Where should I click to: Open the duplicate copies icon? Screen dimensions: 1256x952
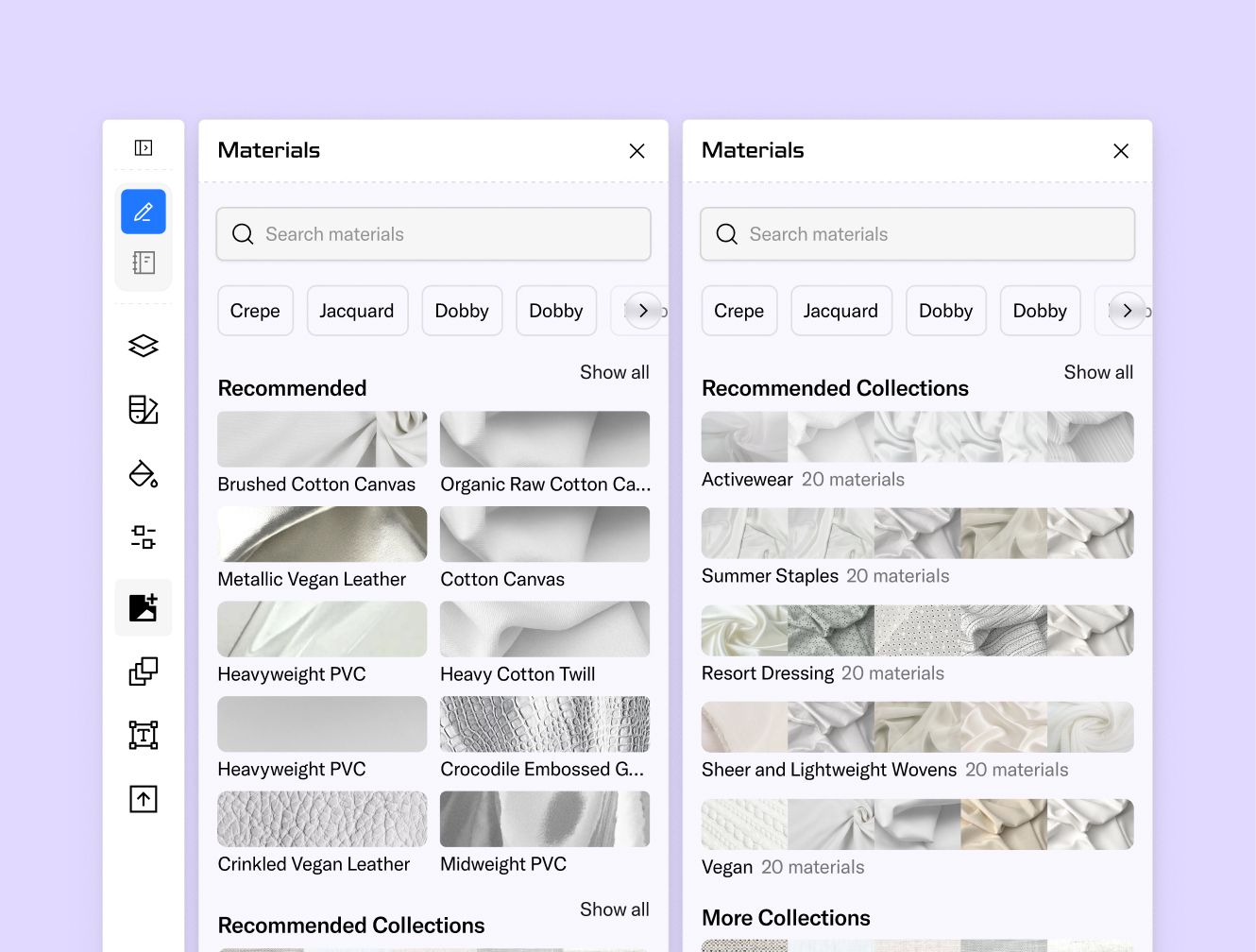(x=144, y=671)
